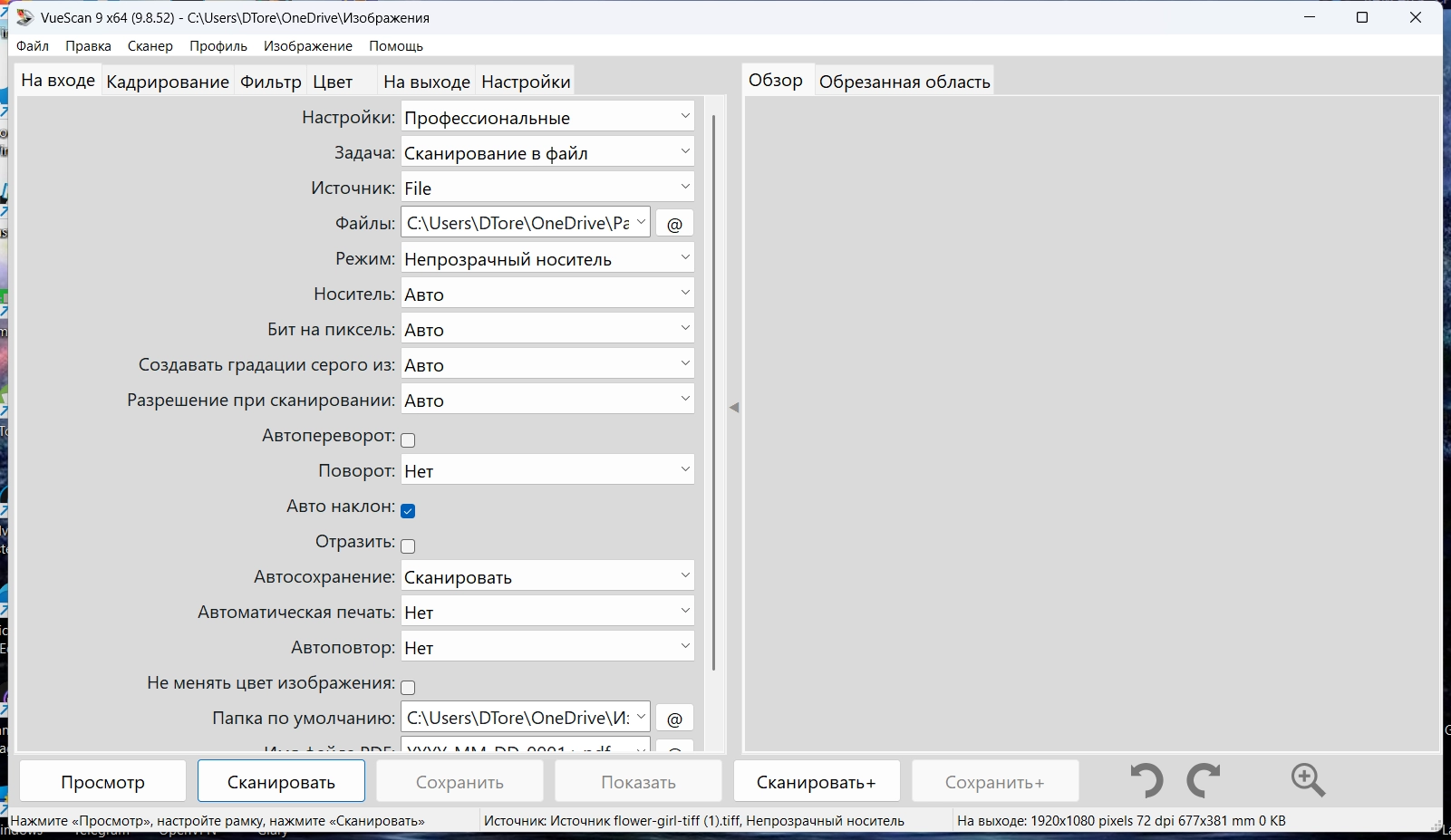This screenshot has height=840, width=1451.
Task: Click the VueScan app icon in the title bar
Action: pos(24,17)
